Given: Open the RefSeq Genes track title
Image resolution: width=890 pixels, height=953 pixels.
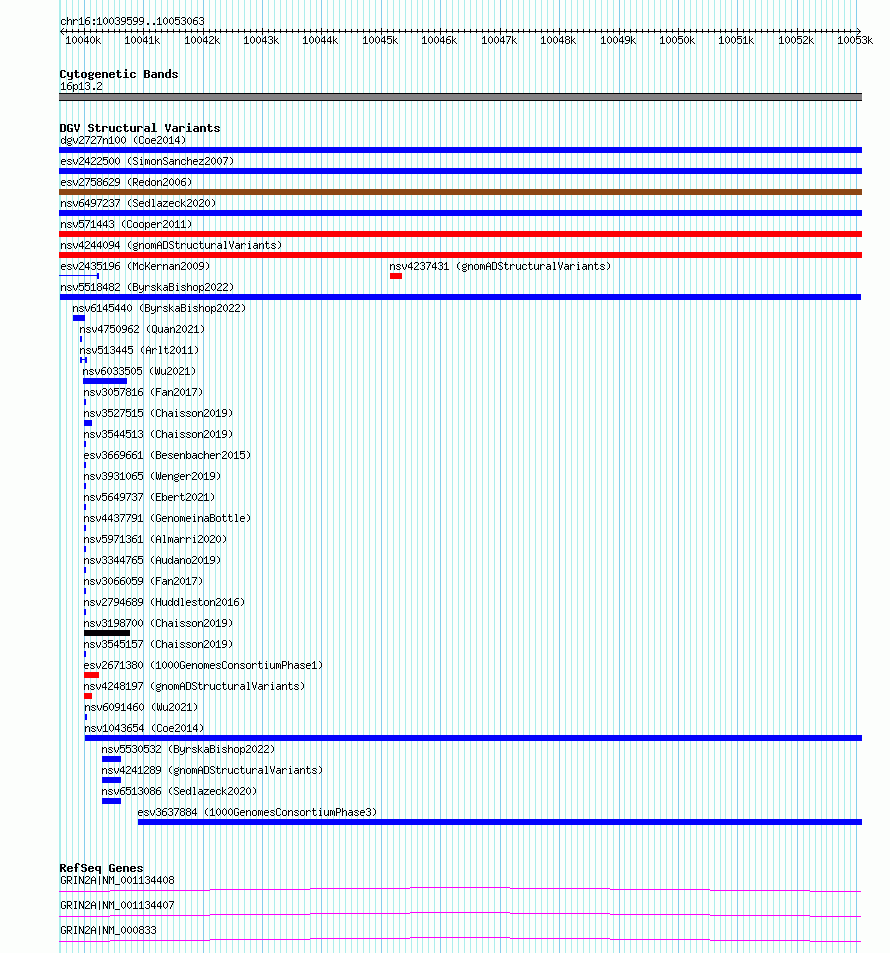Looking at the screenshot, I should (101, 868).
